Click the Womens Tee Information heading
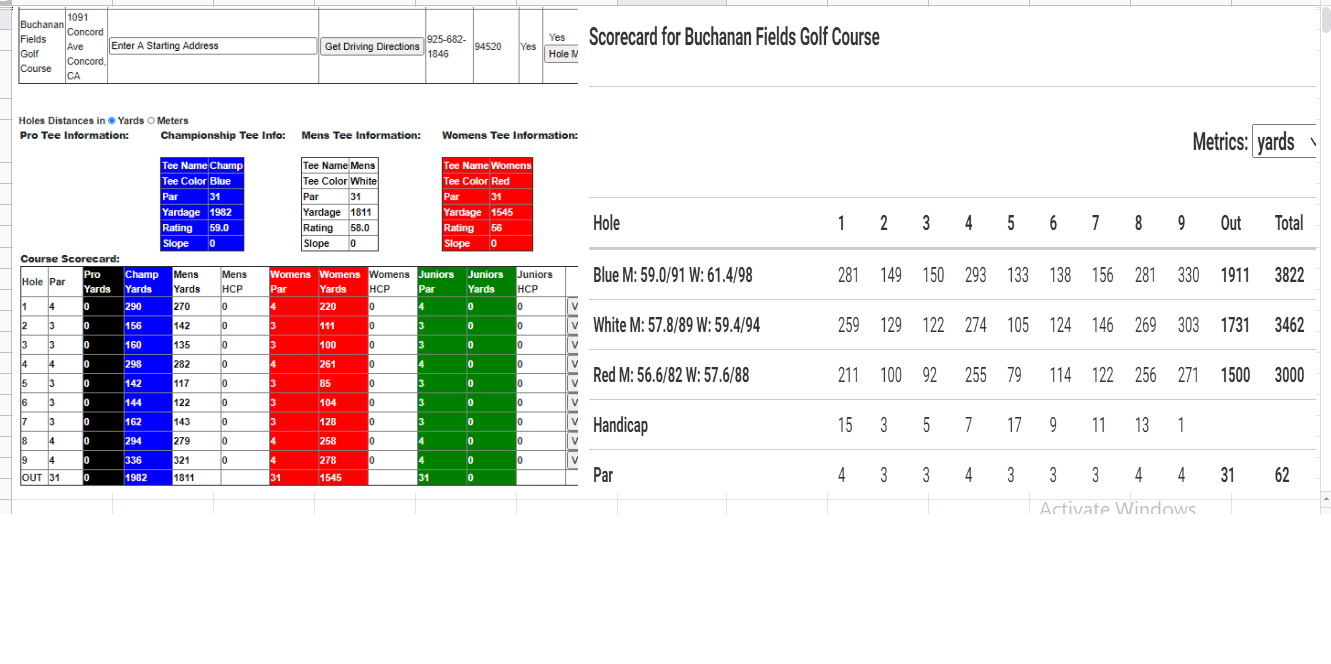 coord(510,135)
